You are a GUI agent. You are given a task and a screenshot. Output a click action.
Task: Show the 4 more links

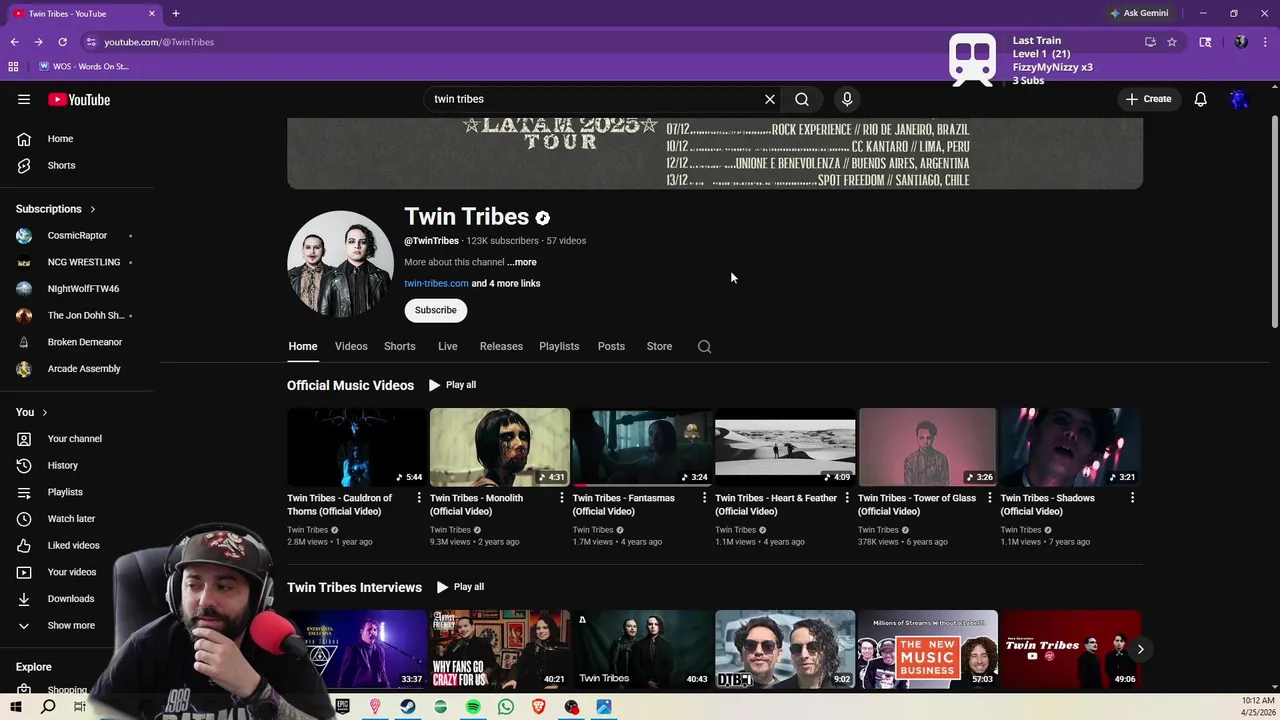point(506,283)
